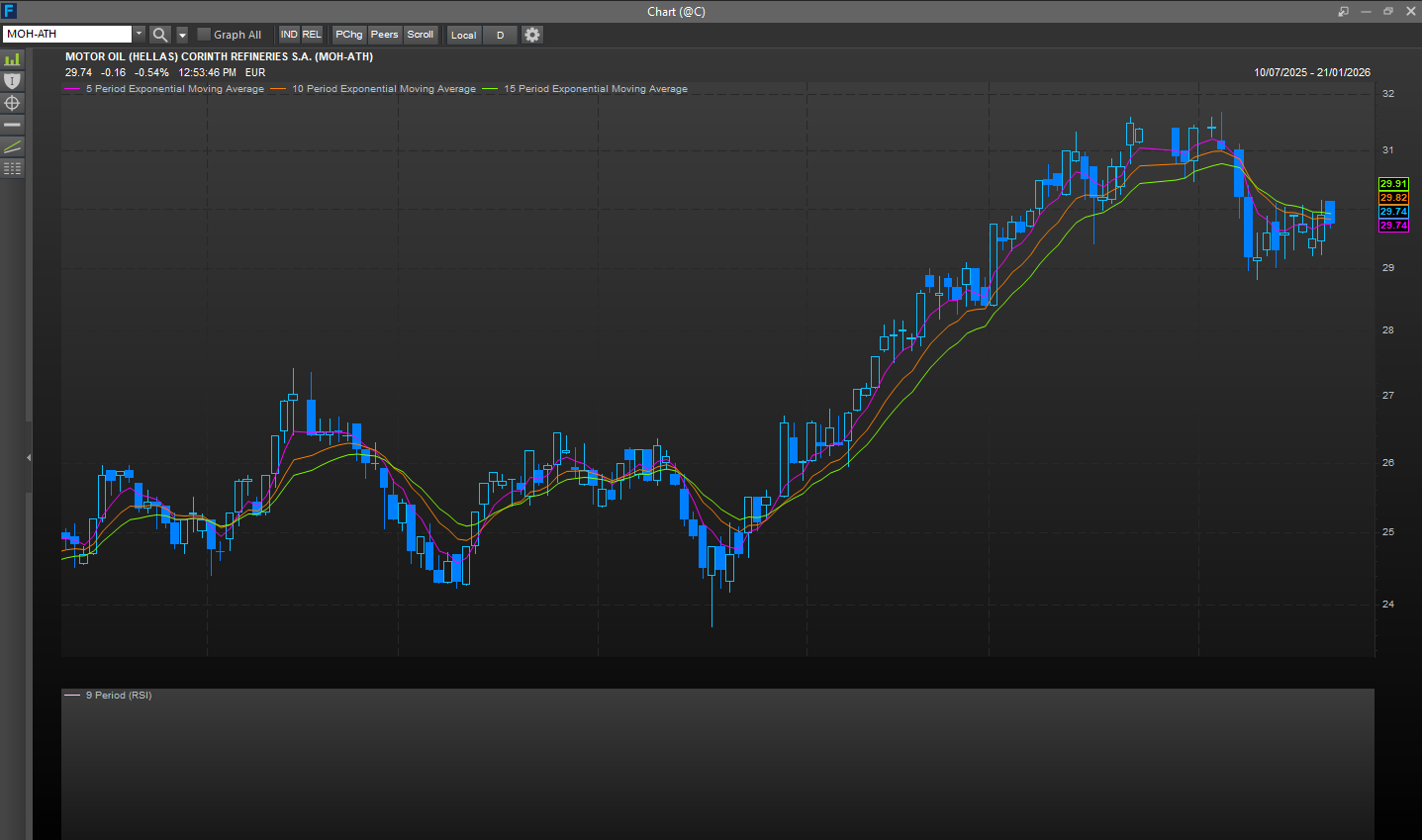Click the bar chart icon in left sidebar

pyautogui.click(x=12, y=59)
